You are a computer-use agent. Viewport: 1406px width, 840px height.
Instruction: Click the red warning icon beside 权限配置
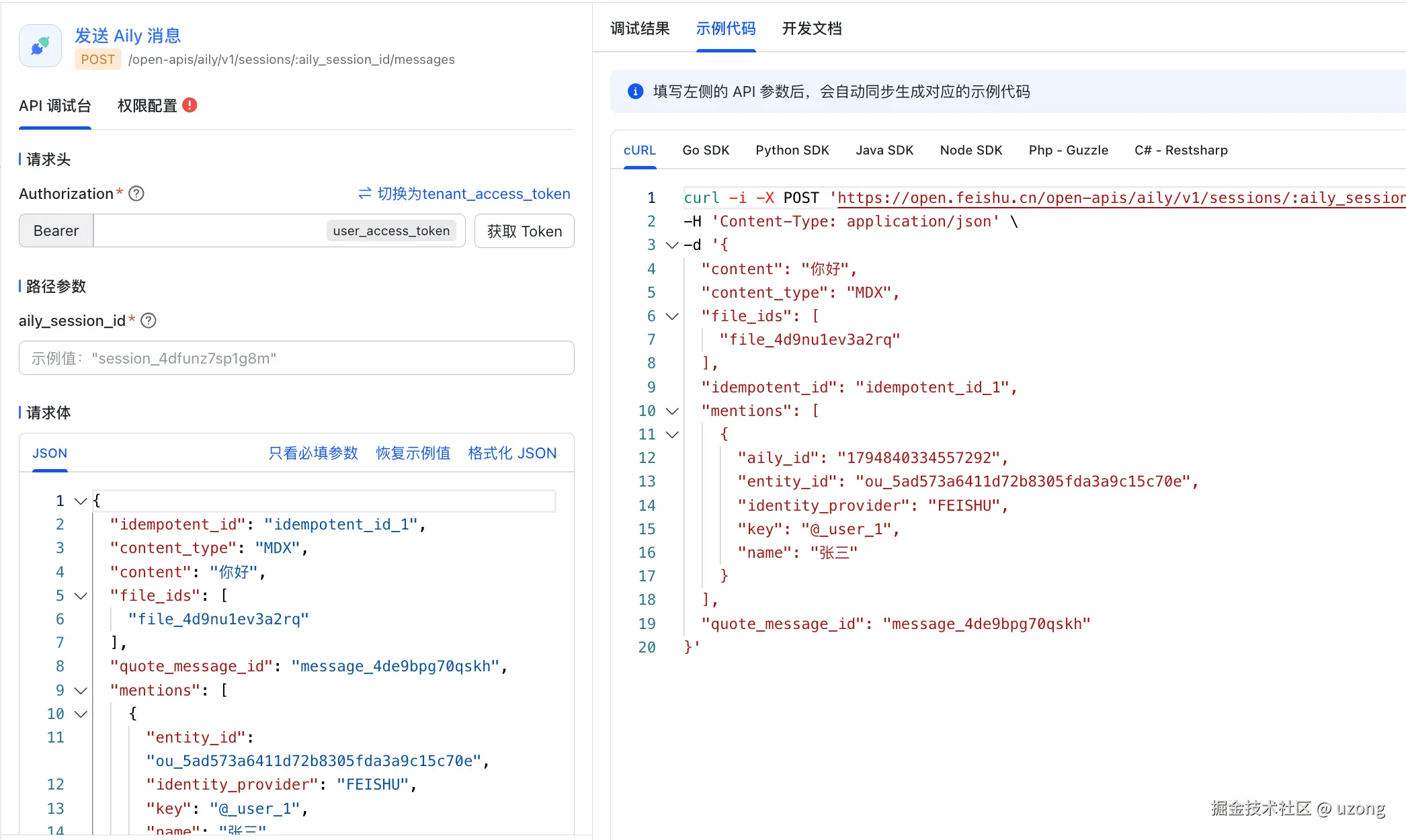tap(190, 105)
